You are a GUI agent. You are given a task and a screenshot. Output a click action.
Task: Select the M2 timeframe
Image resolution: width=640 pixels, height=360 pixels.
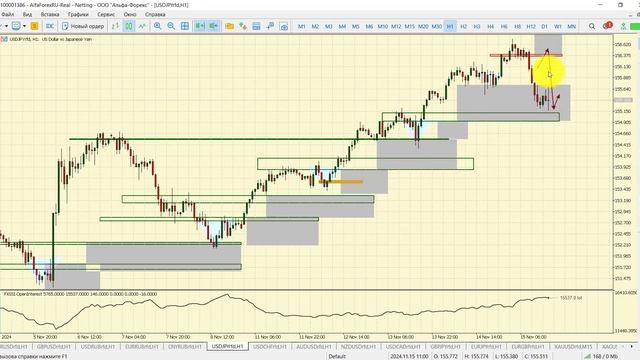(315, 26)
